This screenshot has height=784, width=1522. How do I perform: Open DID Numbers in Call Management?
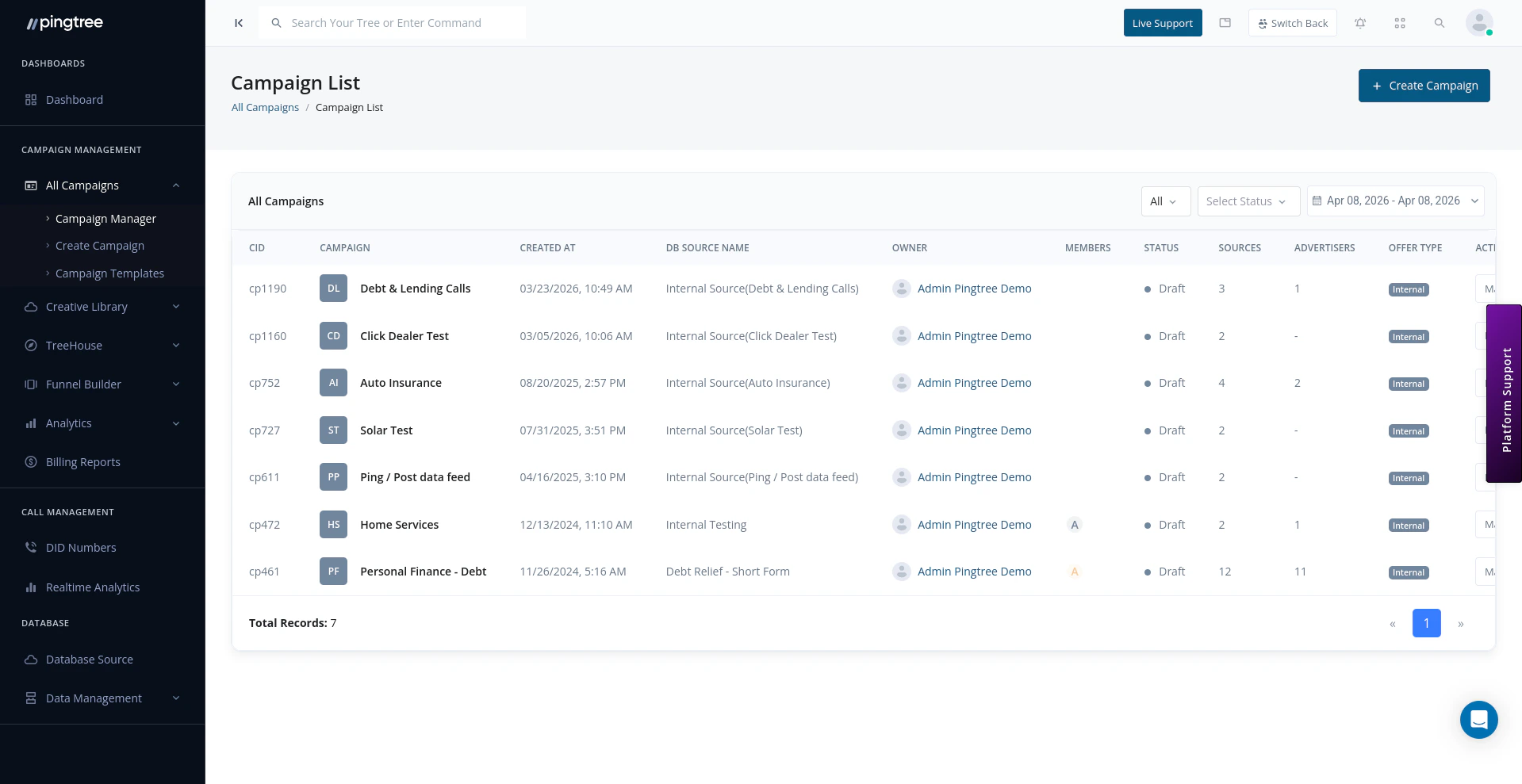click(x=81, y=547)
